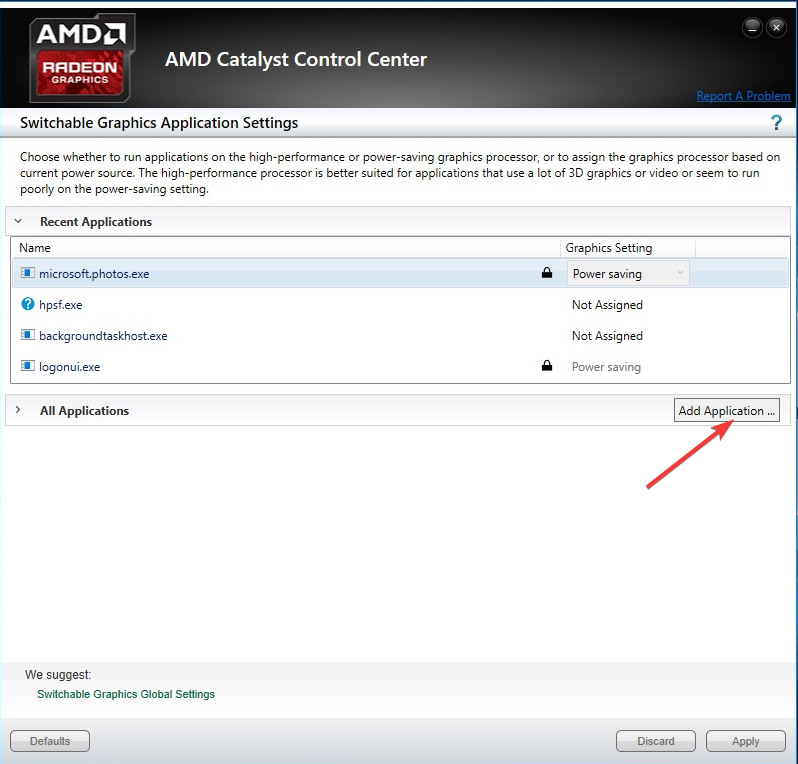798x764 pixels.
Task: Open the Power saving dropdown for microsoft.photos.exe
Action: [628, 273]
